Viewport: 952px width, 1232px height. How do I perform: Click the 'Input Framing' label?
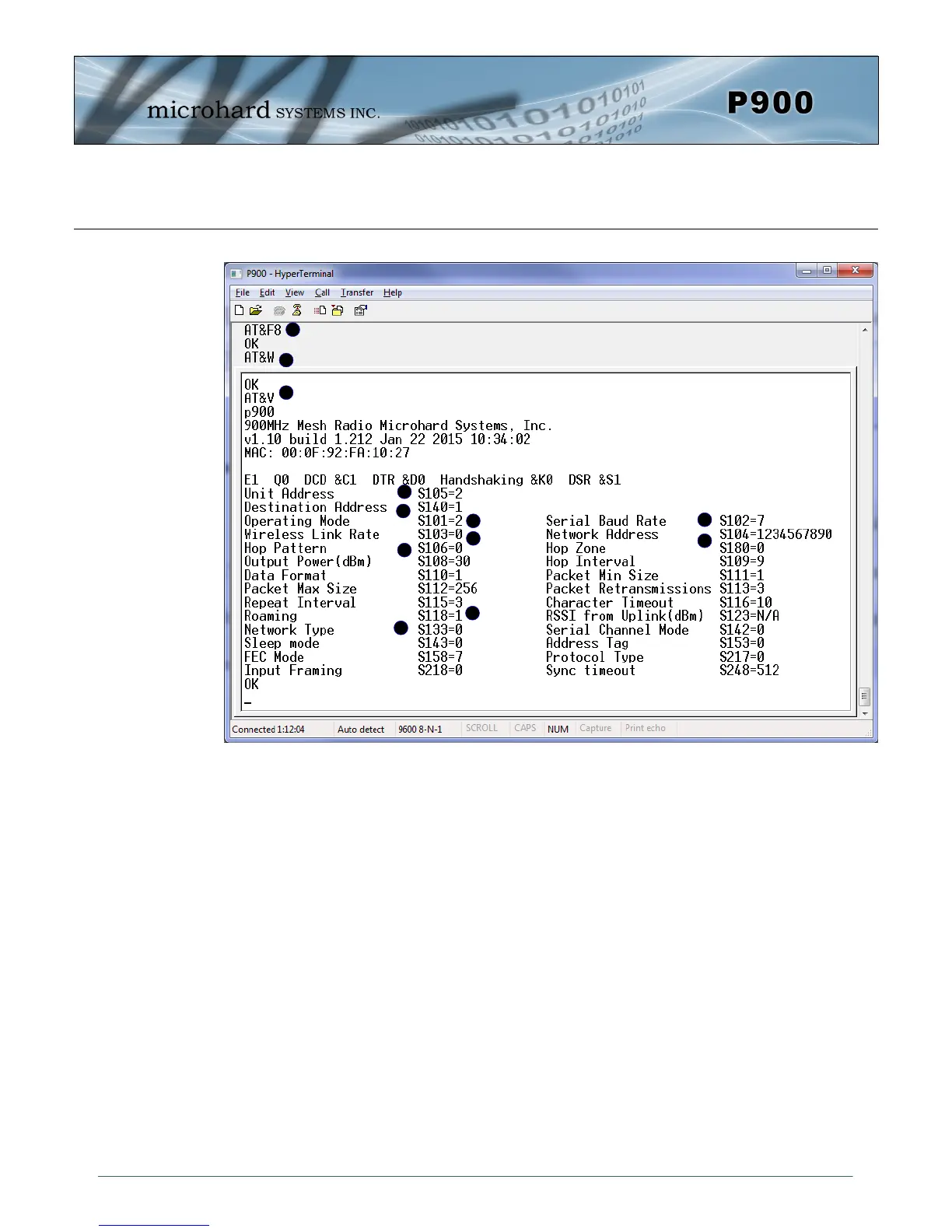(293, 670)
